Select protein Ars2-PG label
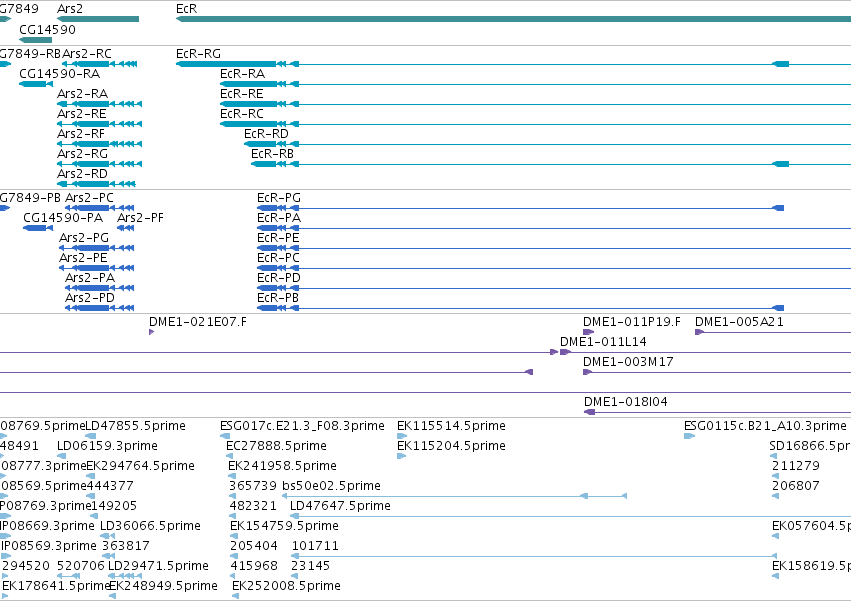The image size is (851, 601). point(84,238)
